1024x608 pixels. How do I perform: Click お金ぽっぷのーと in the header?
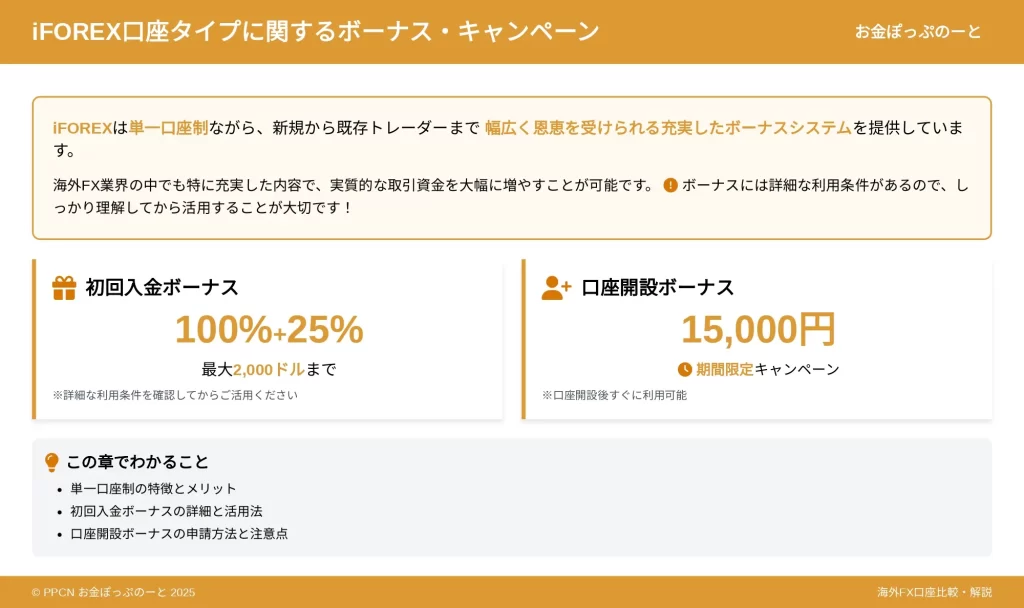point(918,31)
